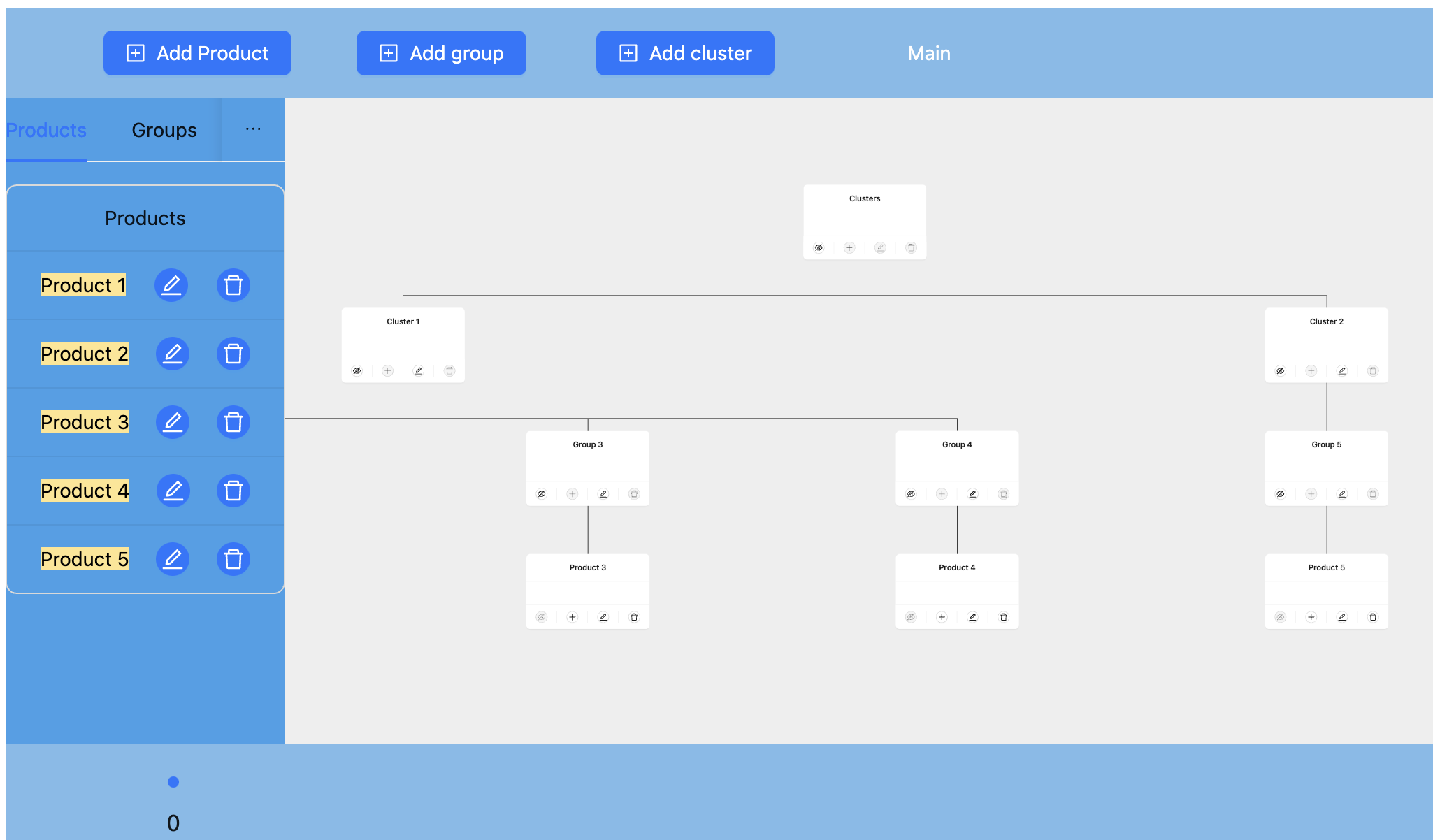Click the Add cluster button

coord(684,53)
